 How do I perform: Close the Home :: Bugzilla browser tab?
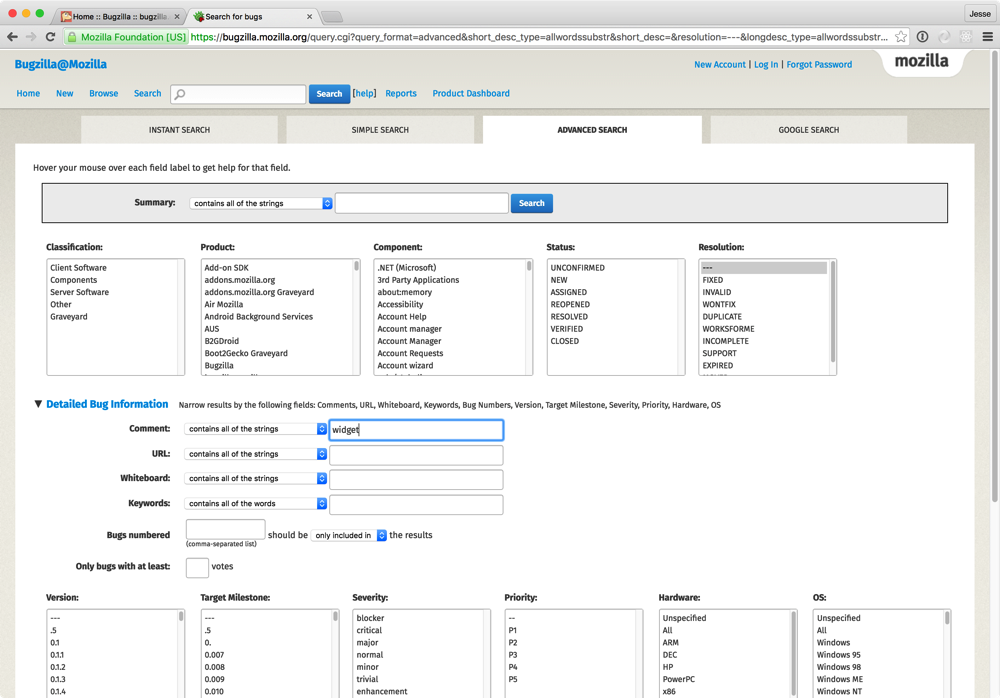176,16
